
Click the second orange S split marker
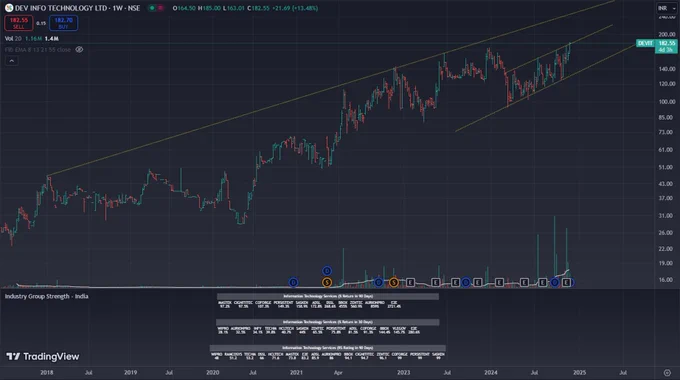pos(393,282)
